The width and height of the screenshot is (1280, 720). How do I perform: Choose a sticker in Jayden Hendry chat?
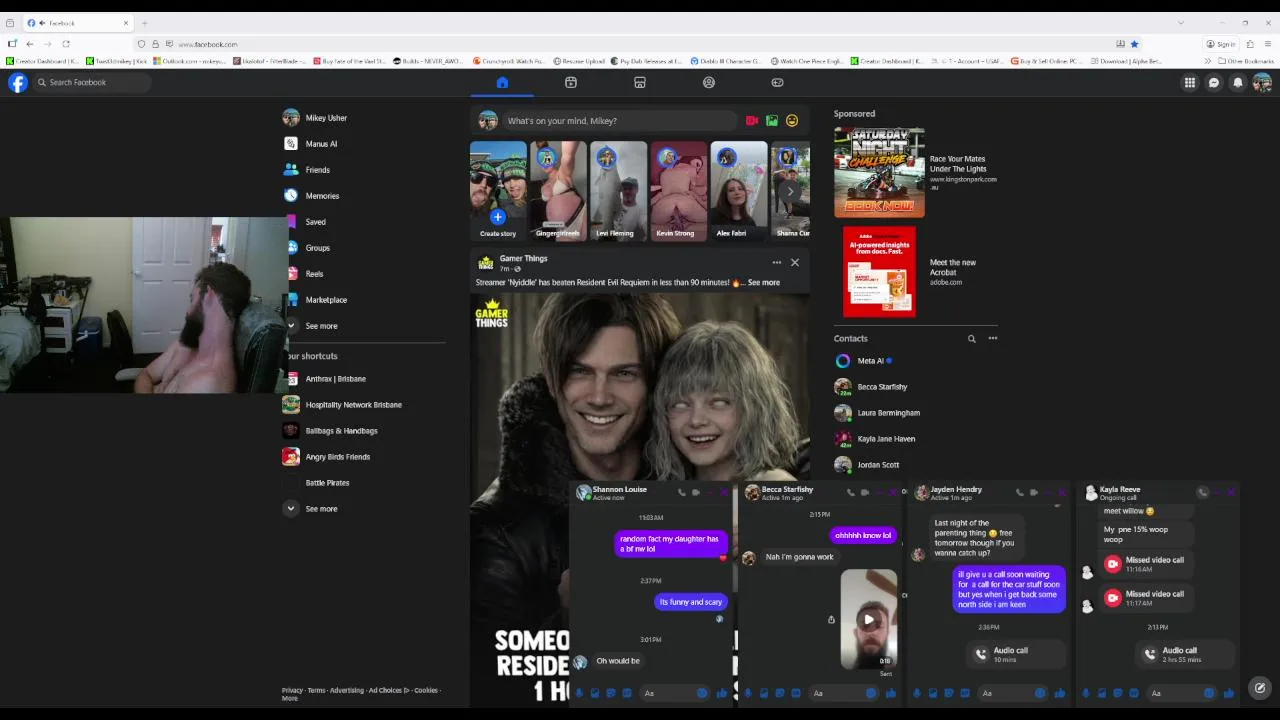tap(949, 693)
